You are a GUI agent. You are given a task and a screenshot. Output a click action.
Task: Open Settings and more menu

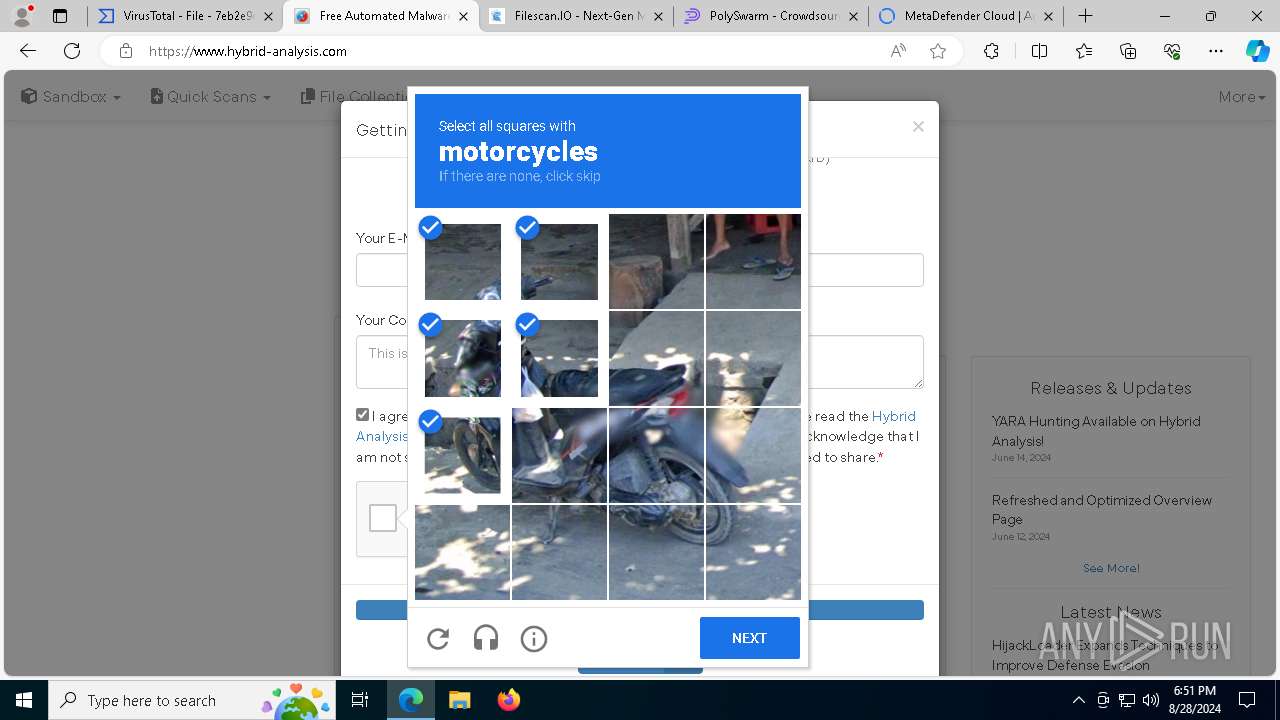pos(1216,51)
